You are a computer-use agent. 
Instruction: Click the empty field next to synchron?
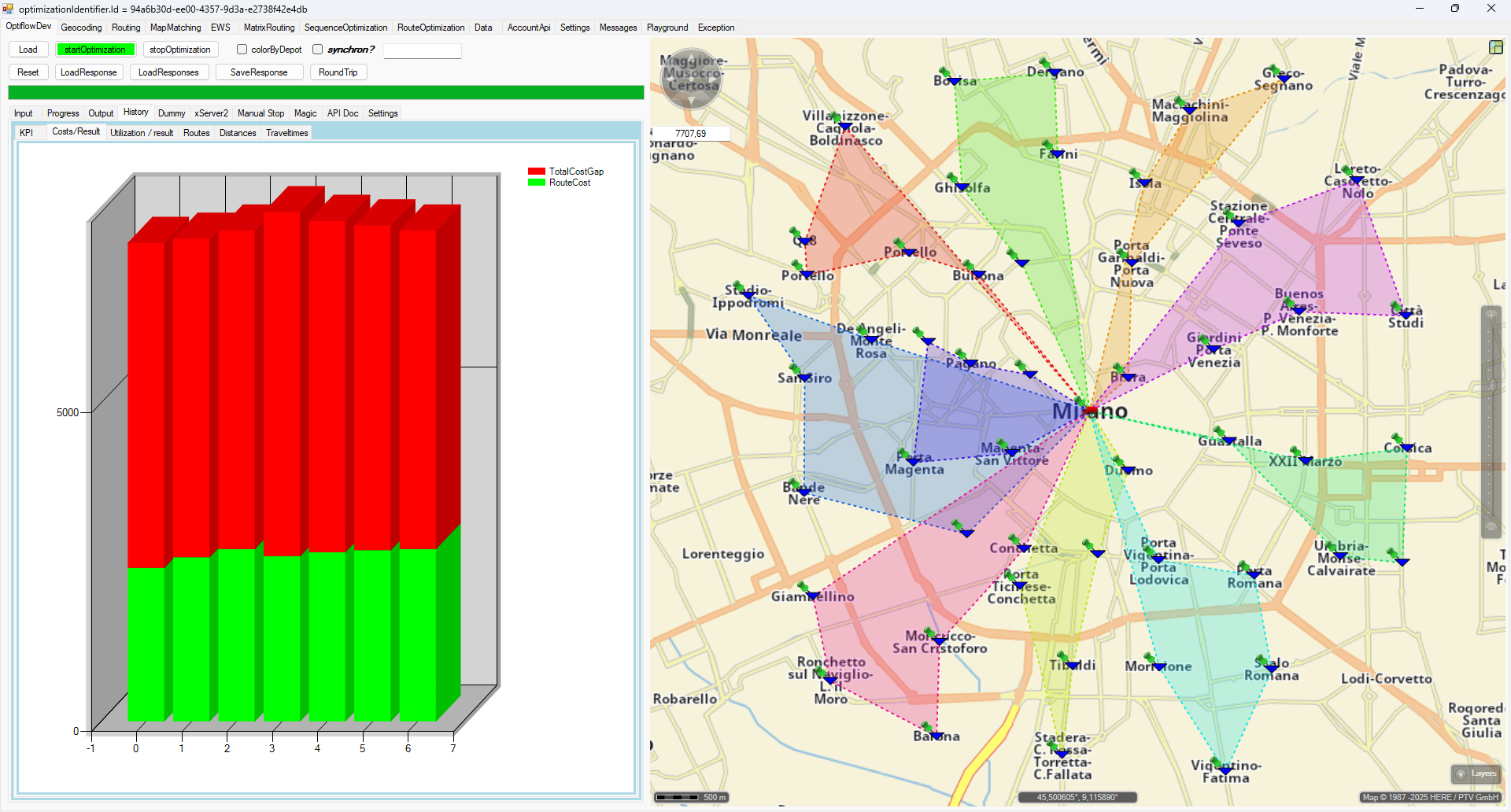(422, 50)
